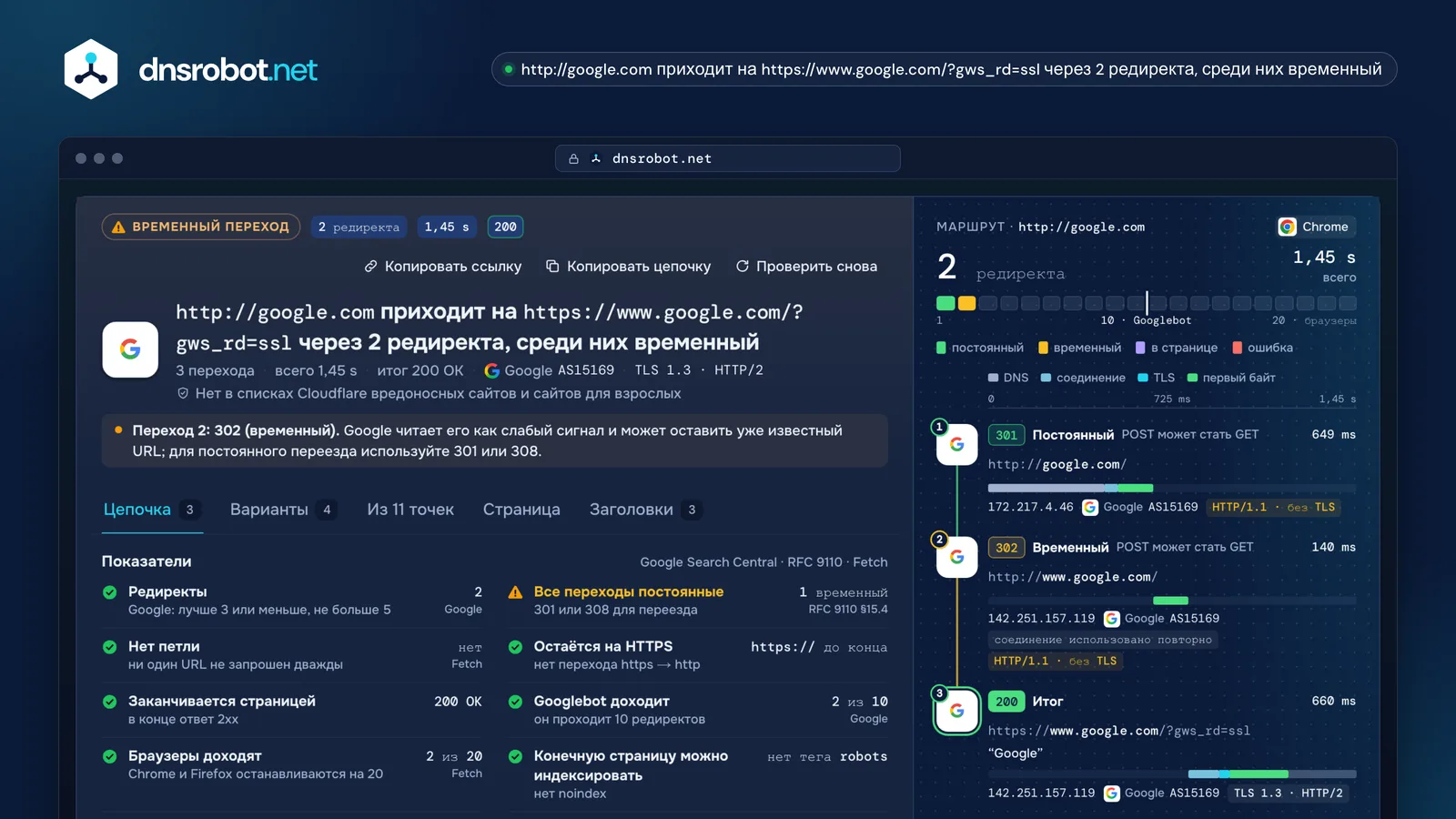
Task: Click the check icon beside Остаётся на HTTPS
Action: (515, 647)
